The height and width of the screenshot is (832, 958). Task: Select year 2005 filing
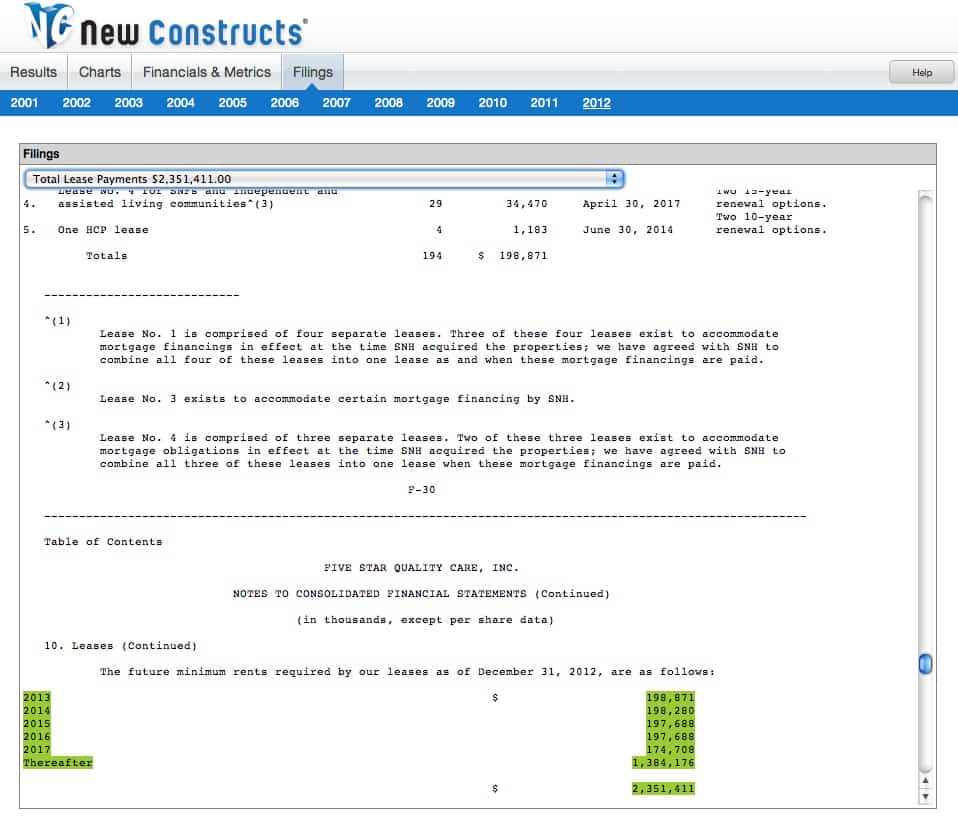pyautogui.click(x=233, y=103)
